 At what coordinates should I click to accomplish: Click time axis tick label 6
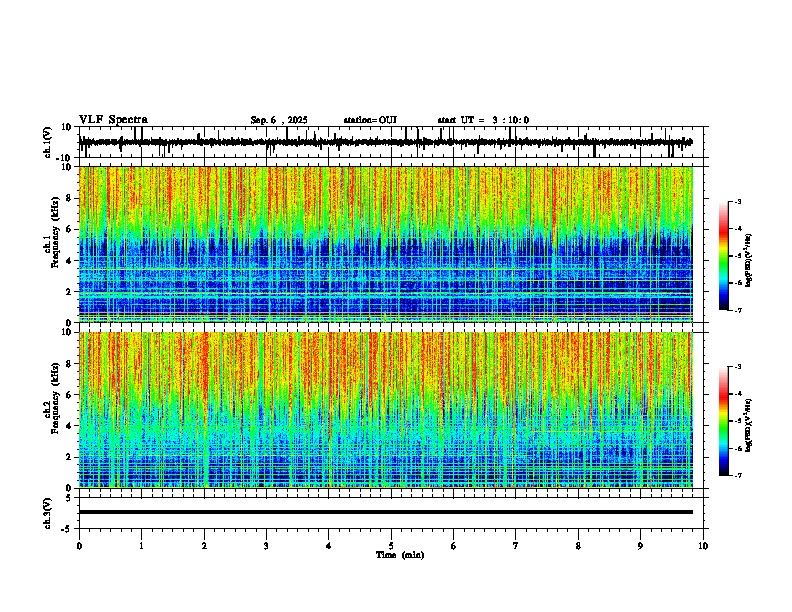pos(454,546)
